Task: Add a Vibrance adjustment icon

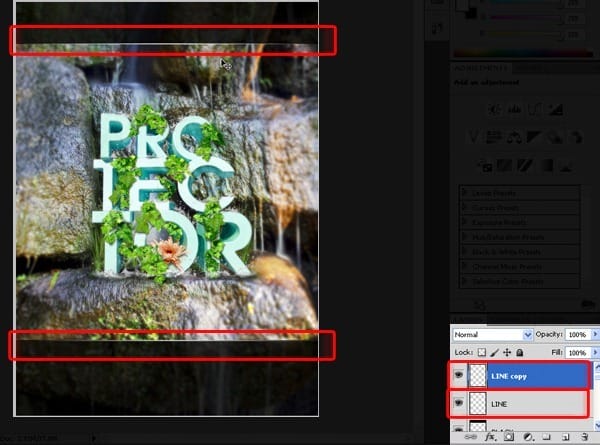Action: click(474, 137)
